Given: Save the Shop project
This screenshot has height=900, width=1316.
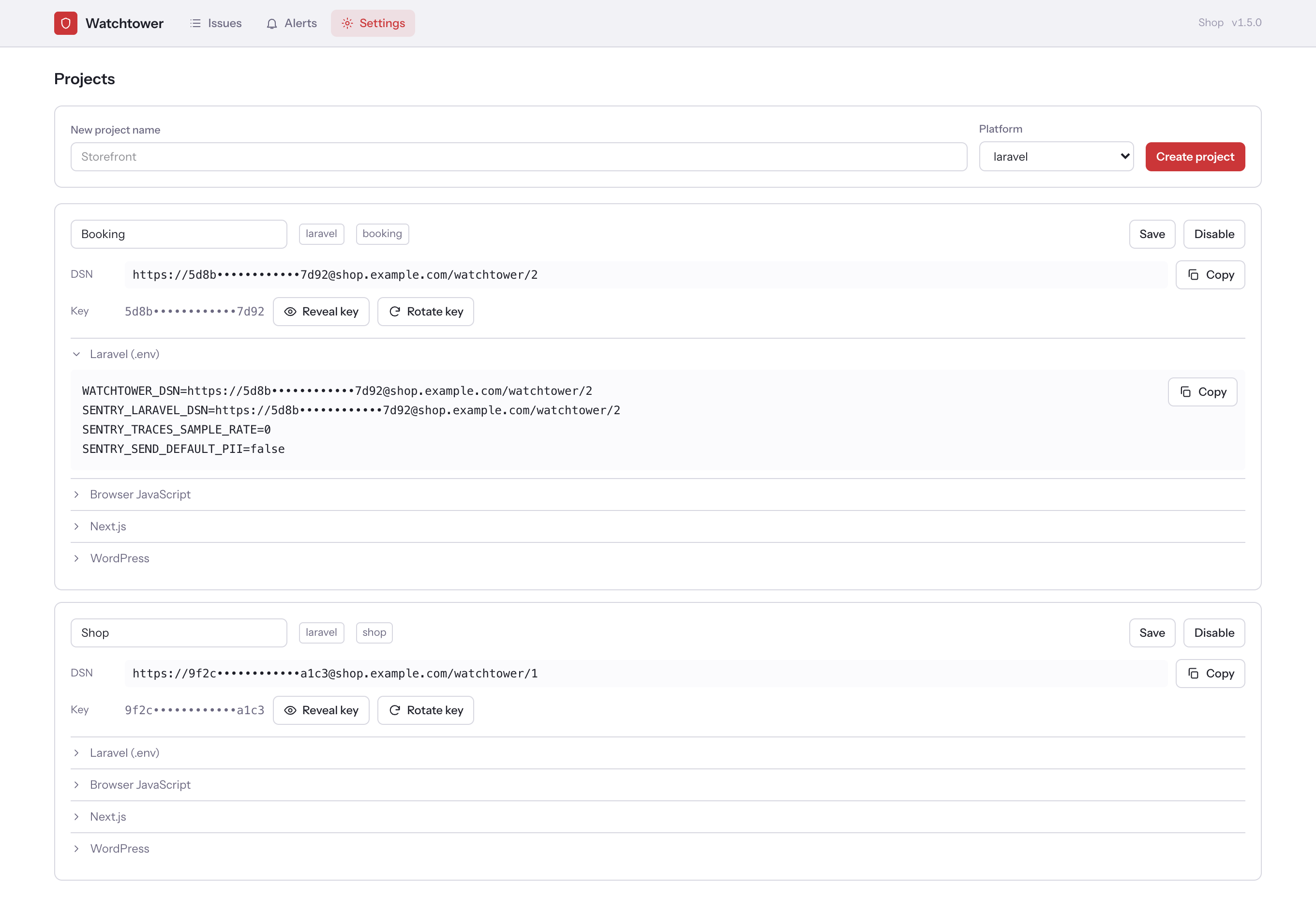Looking at the screenshot, I should (x=1152, y=633).
